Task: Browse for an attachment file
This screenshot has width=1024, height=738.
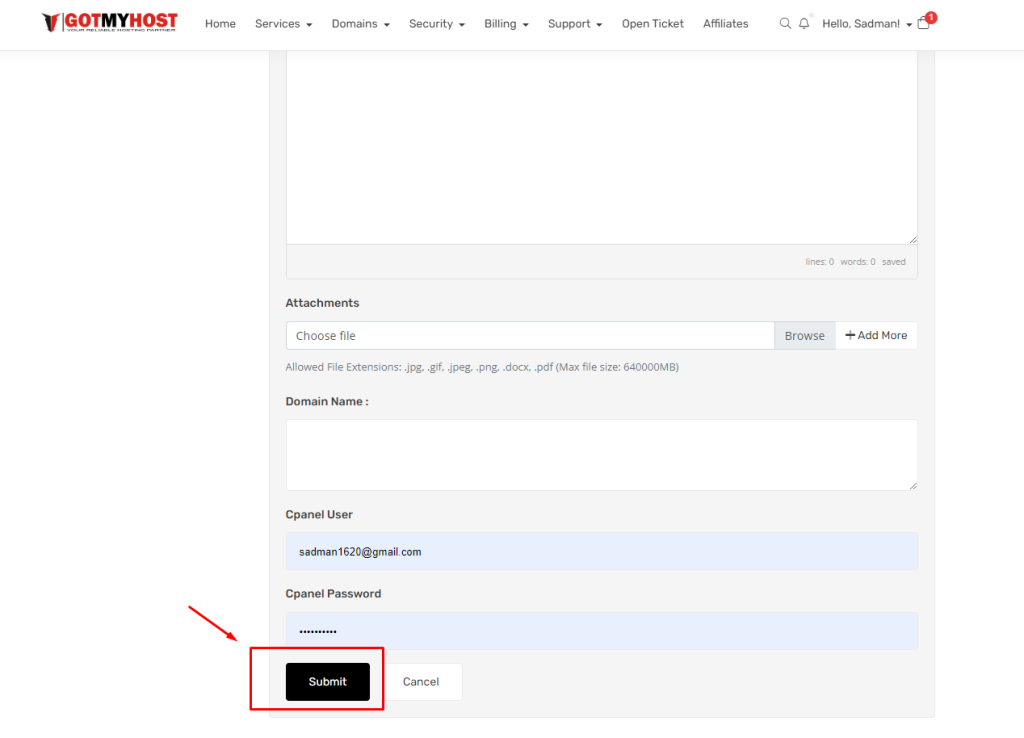Action: click(x=804, y=335)
